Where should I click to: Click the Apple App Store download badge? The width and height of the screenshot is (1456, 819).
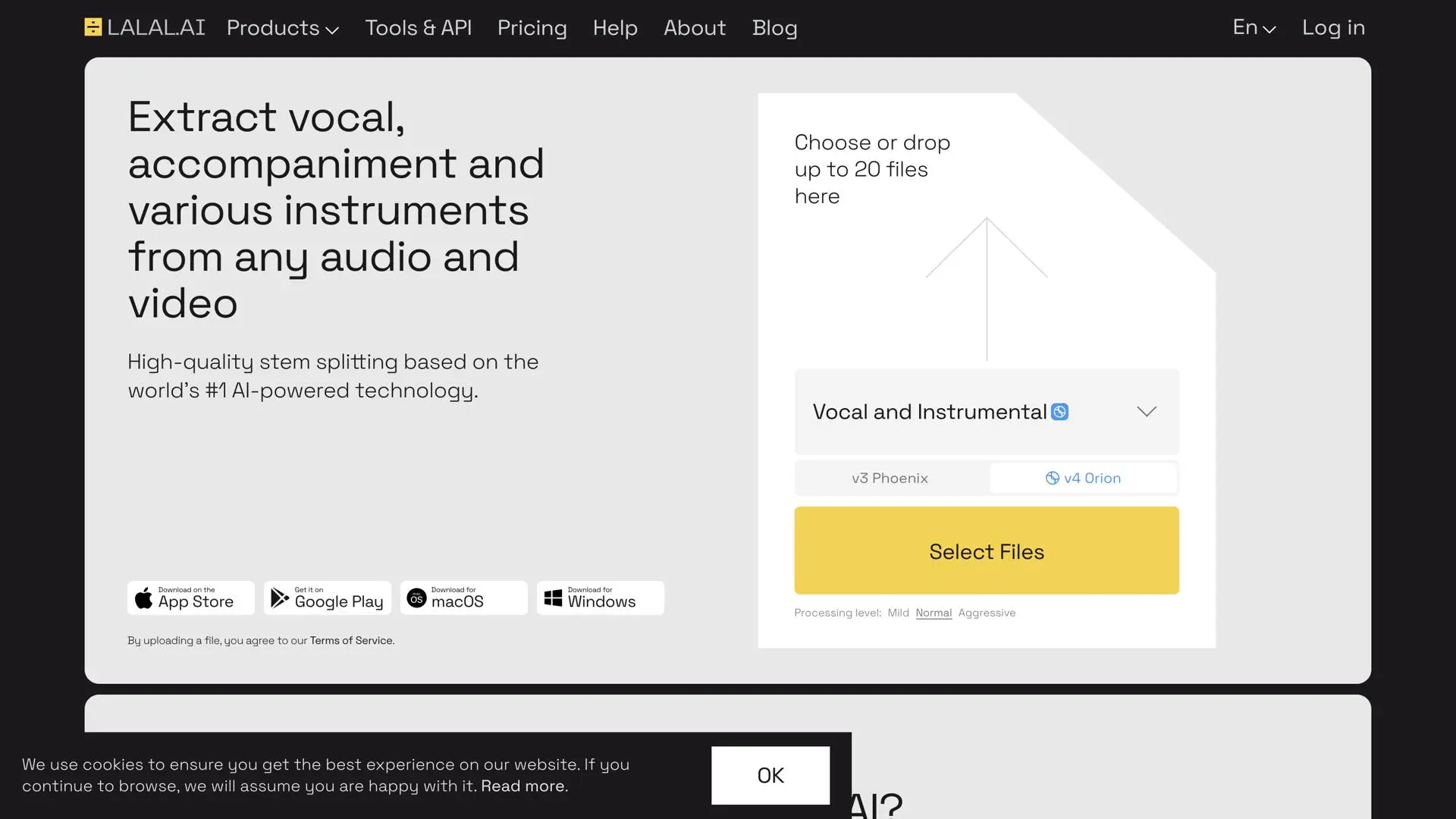coord(190,598)
